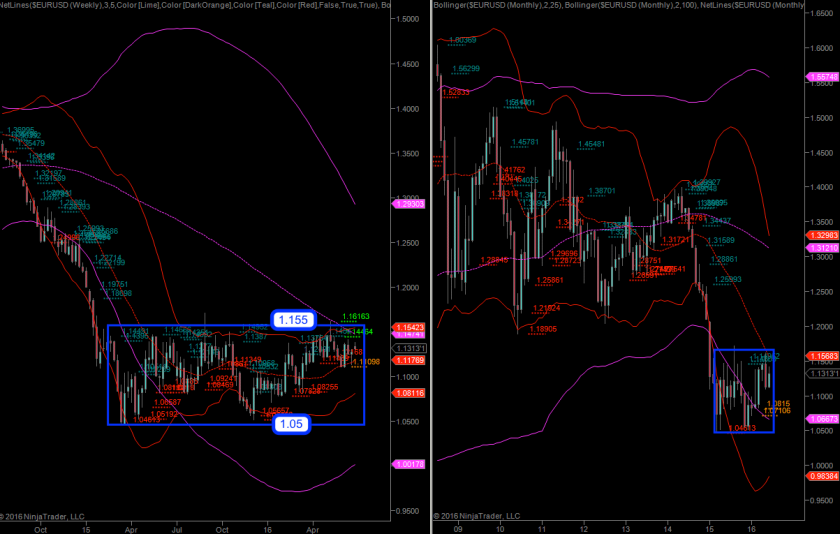Click the teal 1.31589 level label
The image size is (840, 534).
(x=721, y=240)
